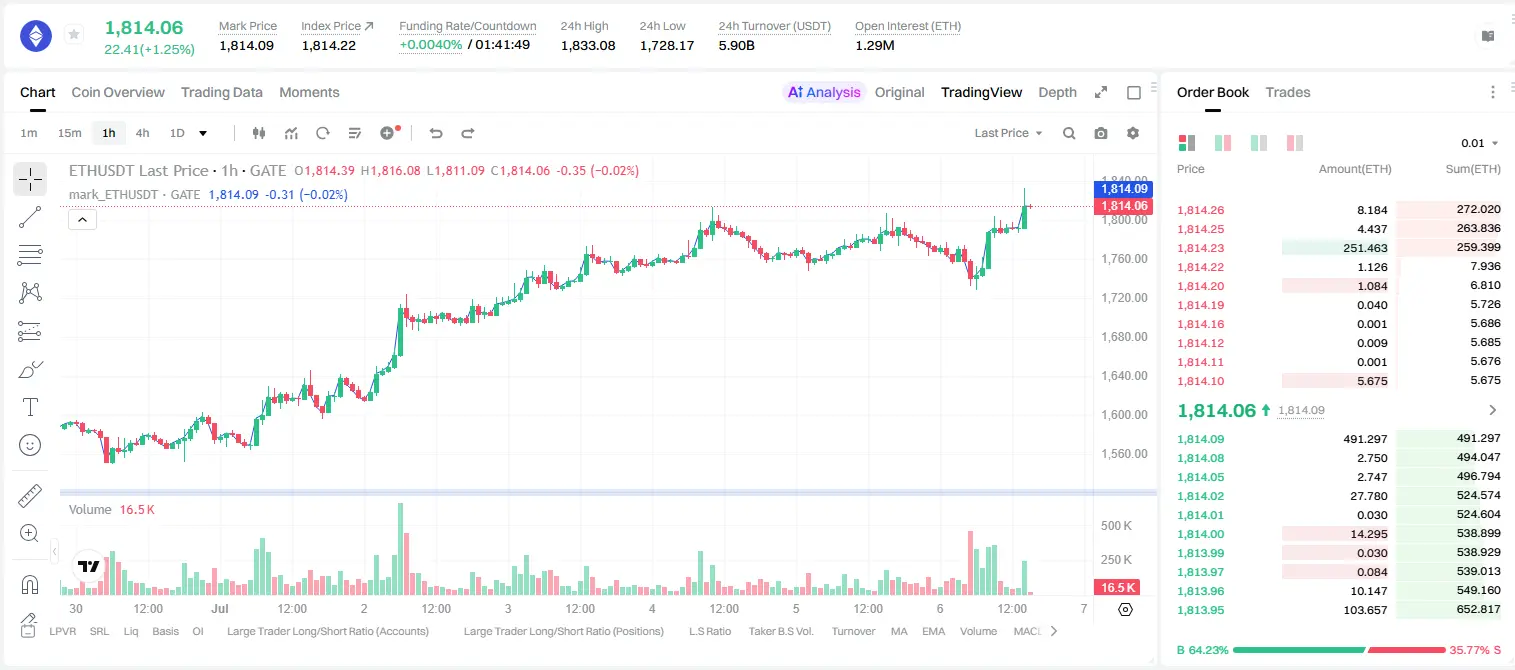The image size is (1515, 670).
Task: Open the Last Price dropdown
Action: click(1008, 133)
